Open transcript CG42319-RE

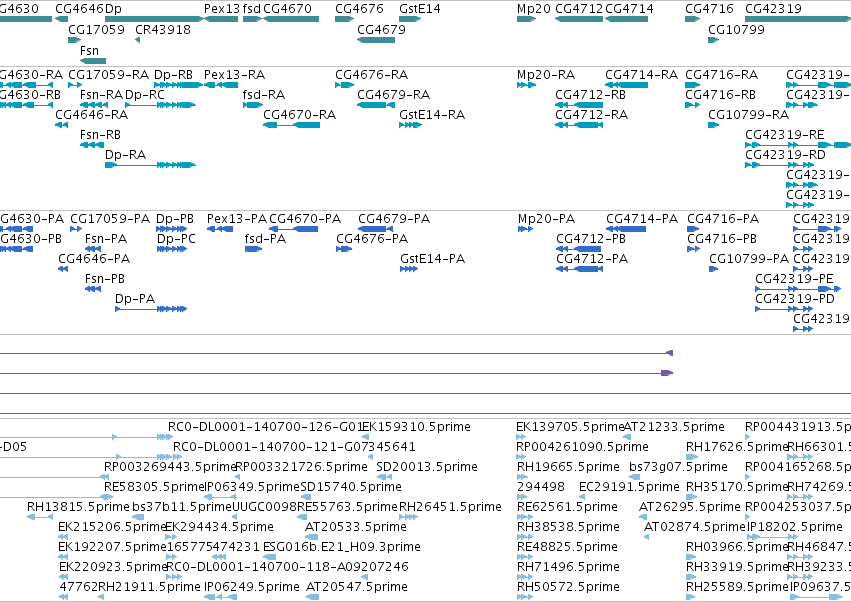point(785,135)
